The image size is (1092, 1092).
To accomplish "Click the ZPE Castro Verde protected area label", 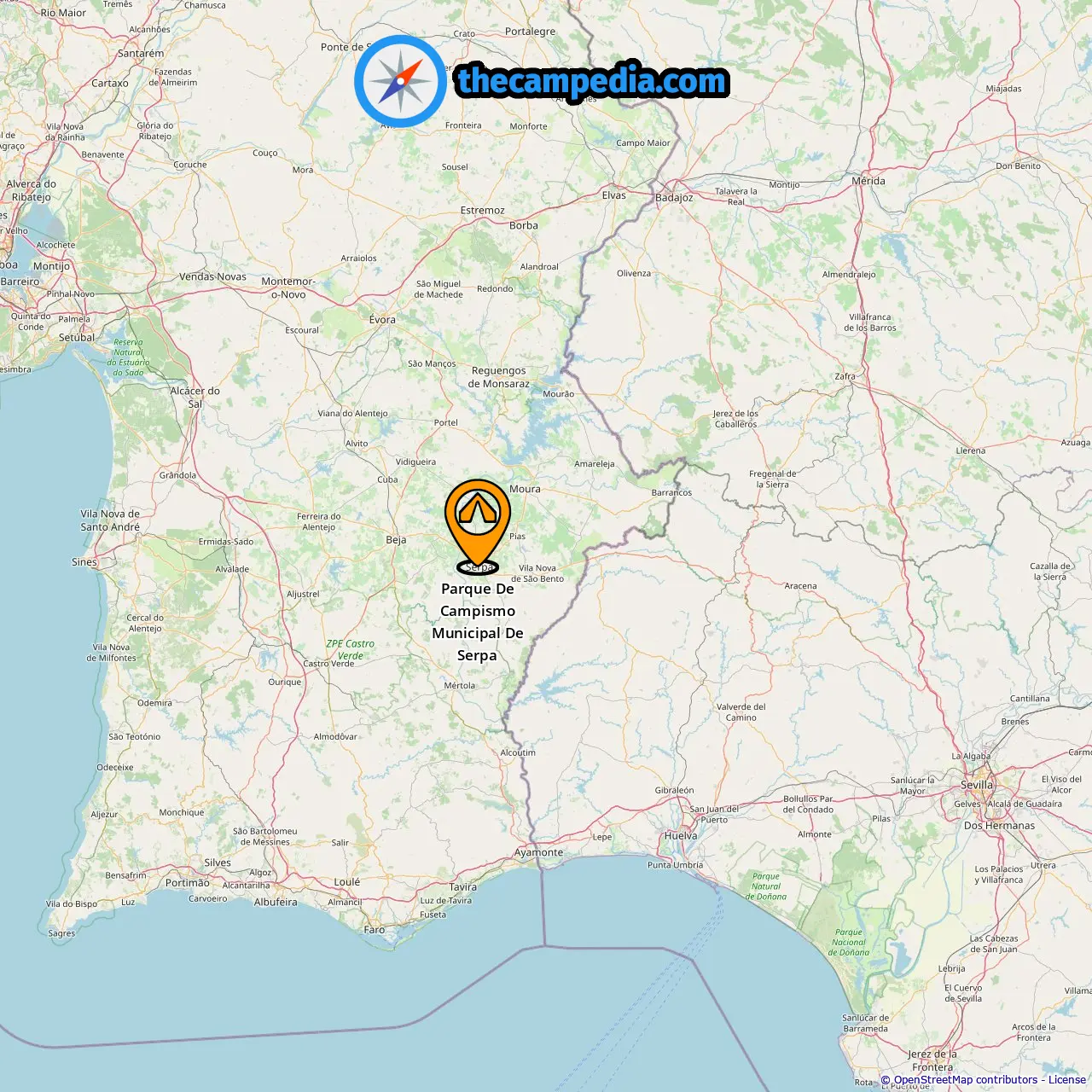I will (350, 650).
